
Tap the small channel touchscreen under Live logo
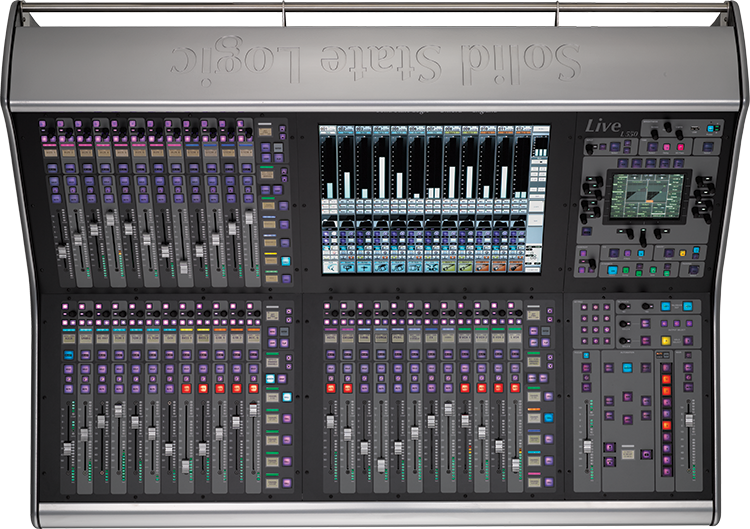click(647, 195)
